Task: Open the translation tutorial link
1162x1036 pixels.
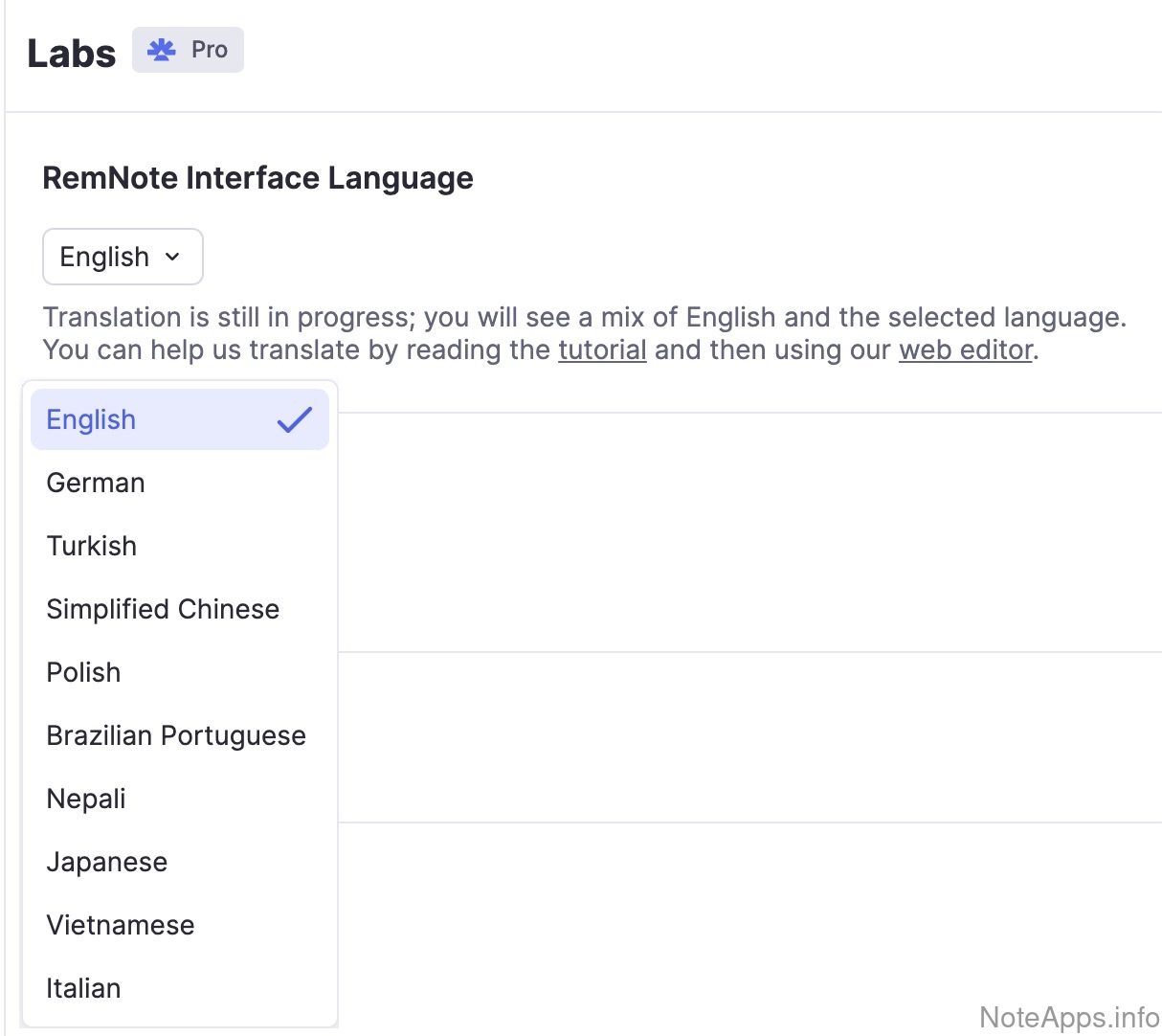Action: [602, 349]
